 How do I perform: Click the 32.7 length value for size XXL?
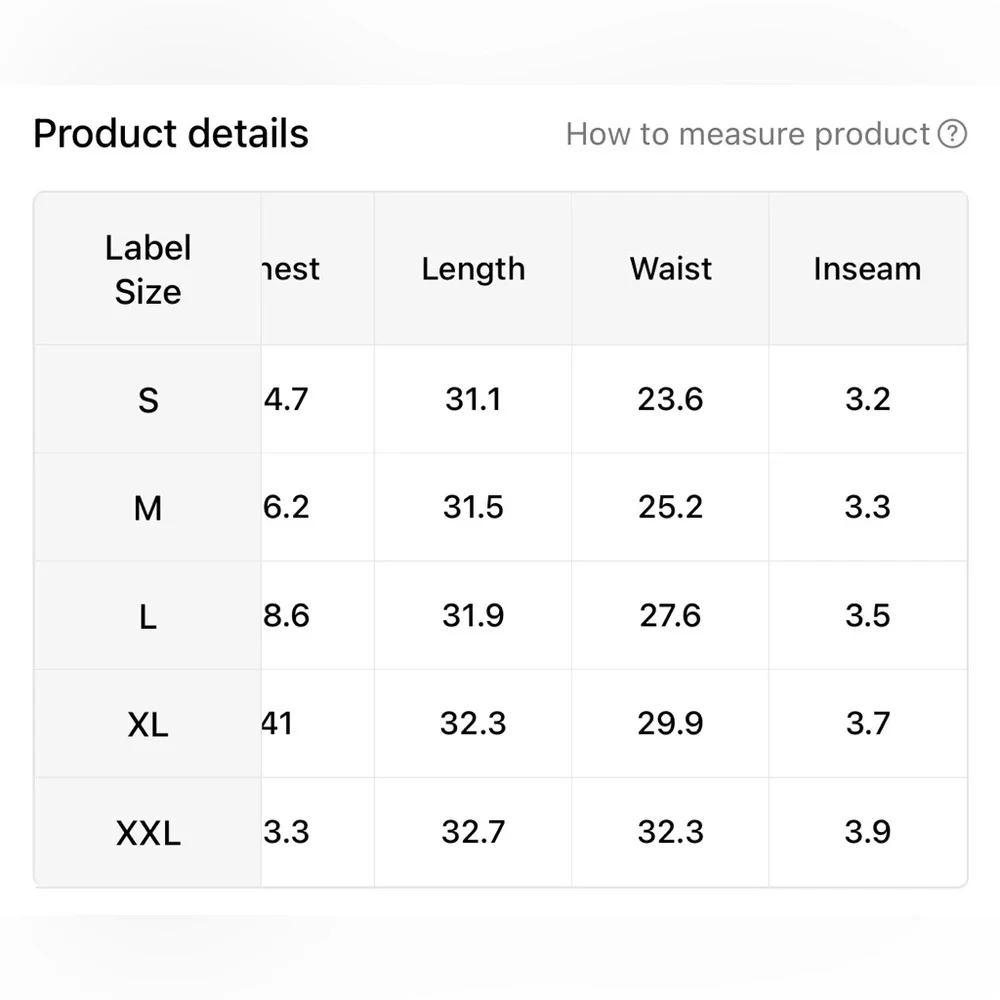[x=473, y=832]
